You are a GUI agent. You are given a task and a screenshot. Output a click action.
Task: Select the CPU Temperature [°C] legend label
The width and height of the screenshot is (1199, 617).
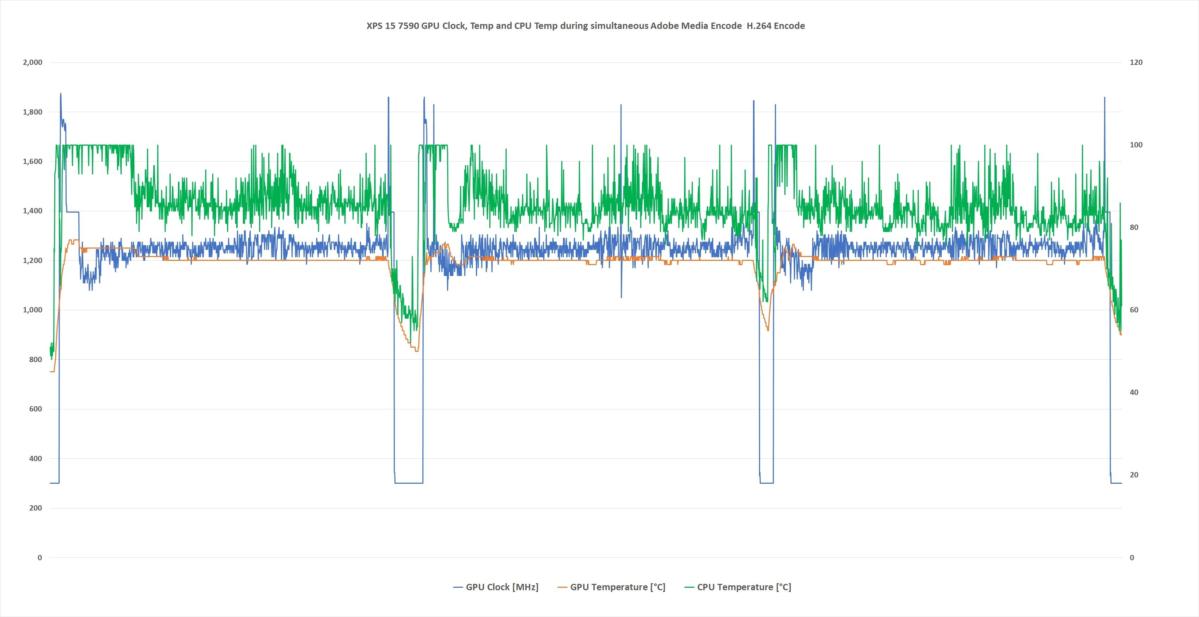(743, 587)
